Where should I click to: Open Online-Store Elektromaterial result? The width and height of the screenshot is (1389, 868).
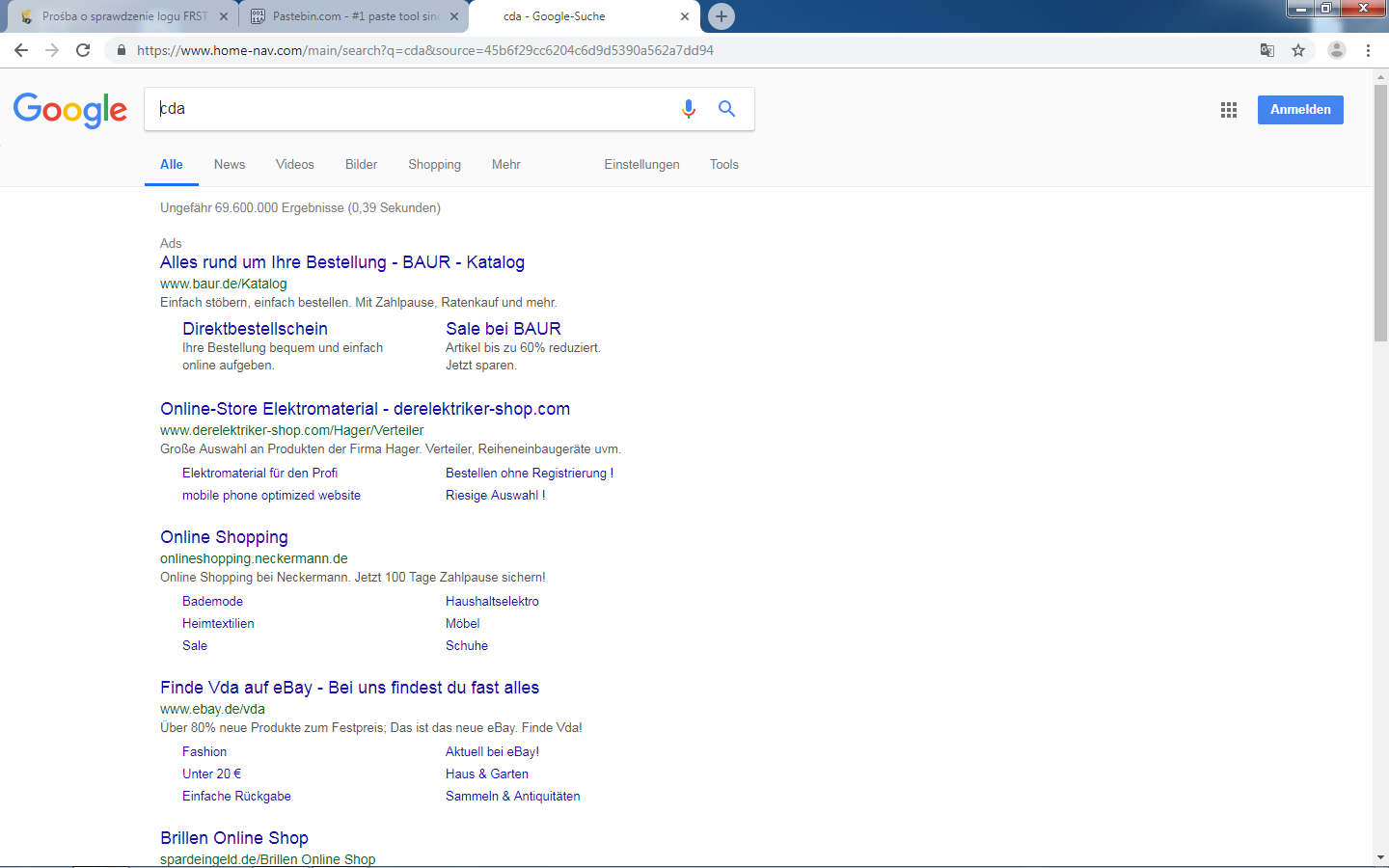(x=366, y=409)
